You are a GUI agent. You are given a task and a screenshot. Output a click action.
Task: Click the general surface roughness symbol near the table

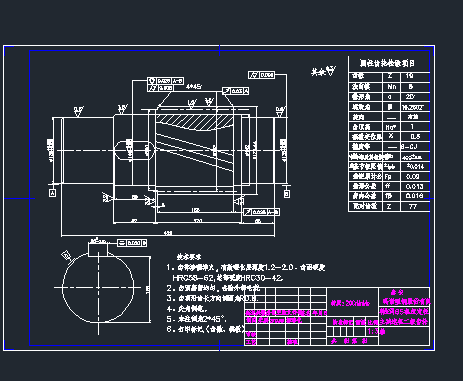point(323,71)
